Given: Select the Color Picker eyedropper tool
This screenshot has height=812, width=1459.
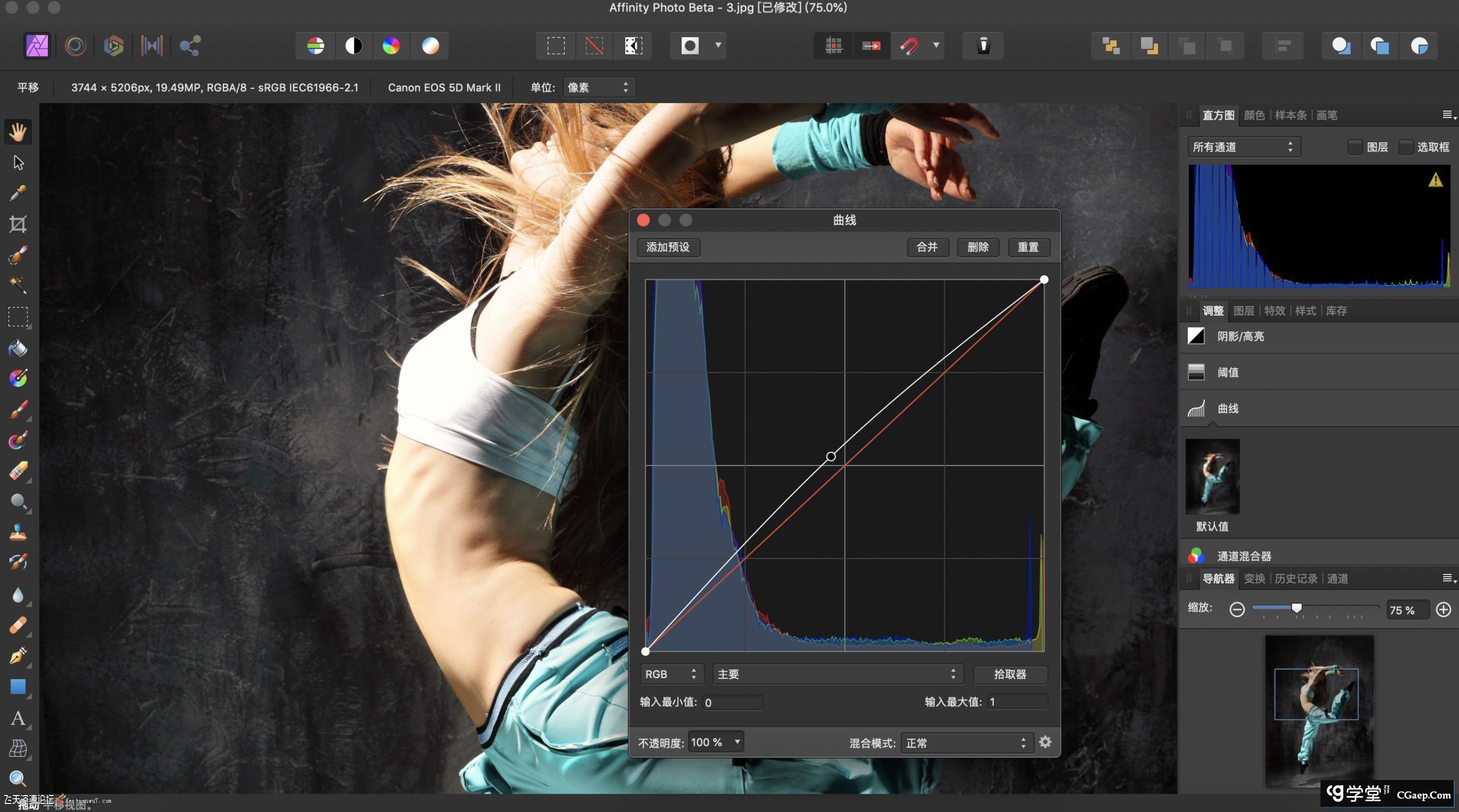Looking at the screenshot, I should tap(18, 194).
